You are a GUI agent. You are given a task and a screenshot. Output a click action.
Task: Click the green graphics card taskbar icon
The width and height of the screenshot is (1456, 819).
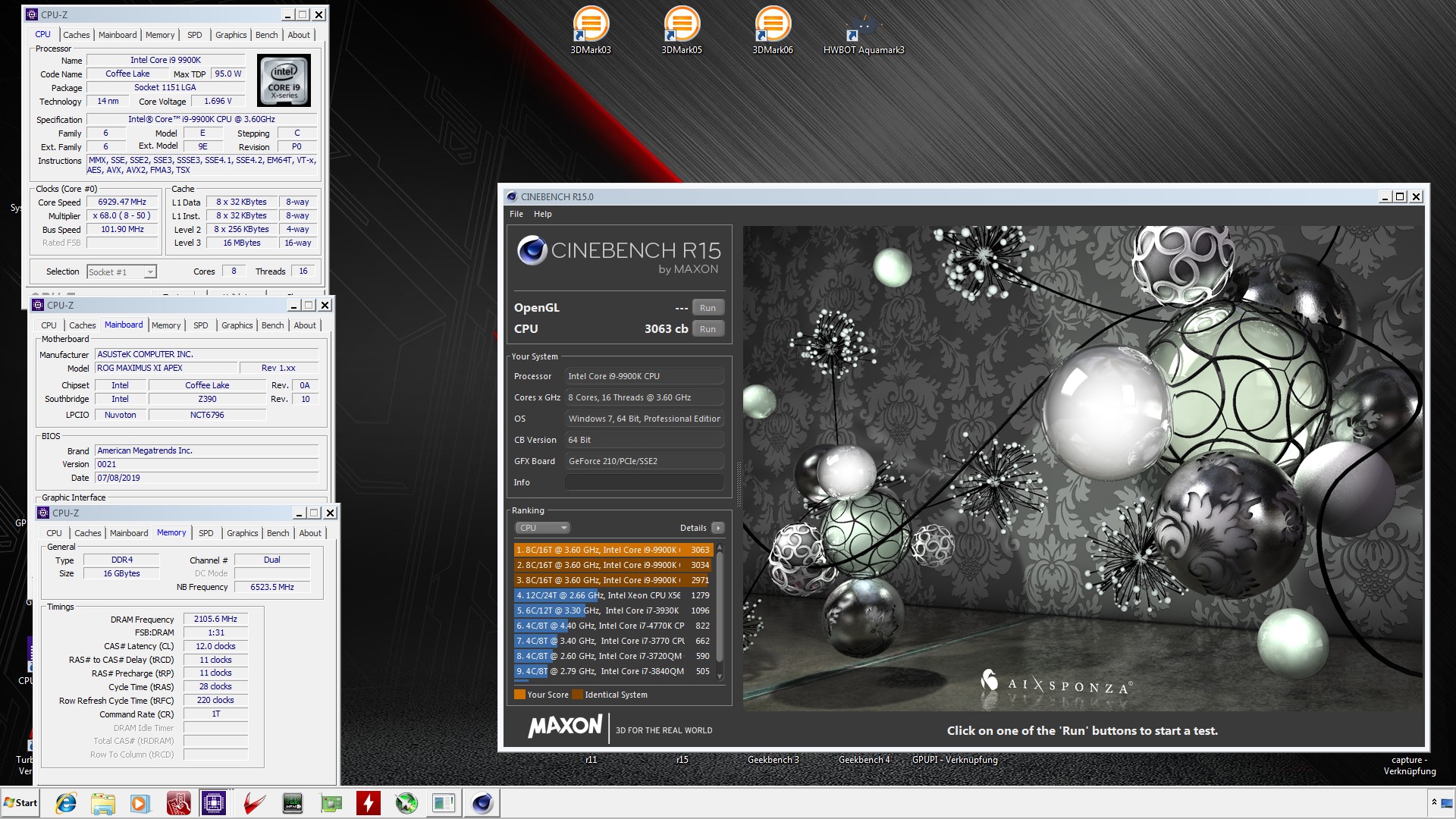click(331, 803)
